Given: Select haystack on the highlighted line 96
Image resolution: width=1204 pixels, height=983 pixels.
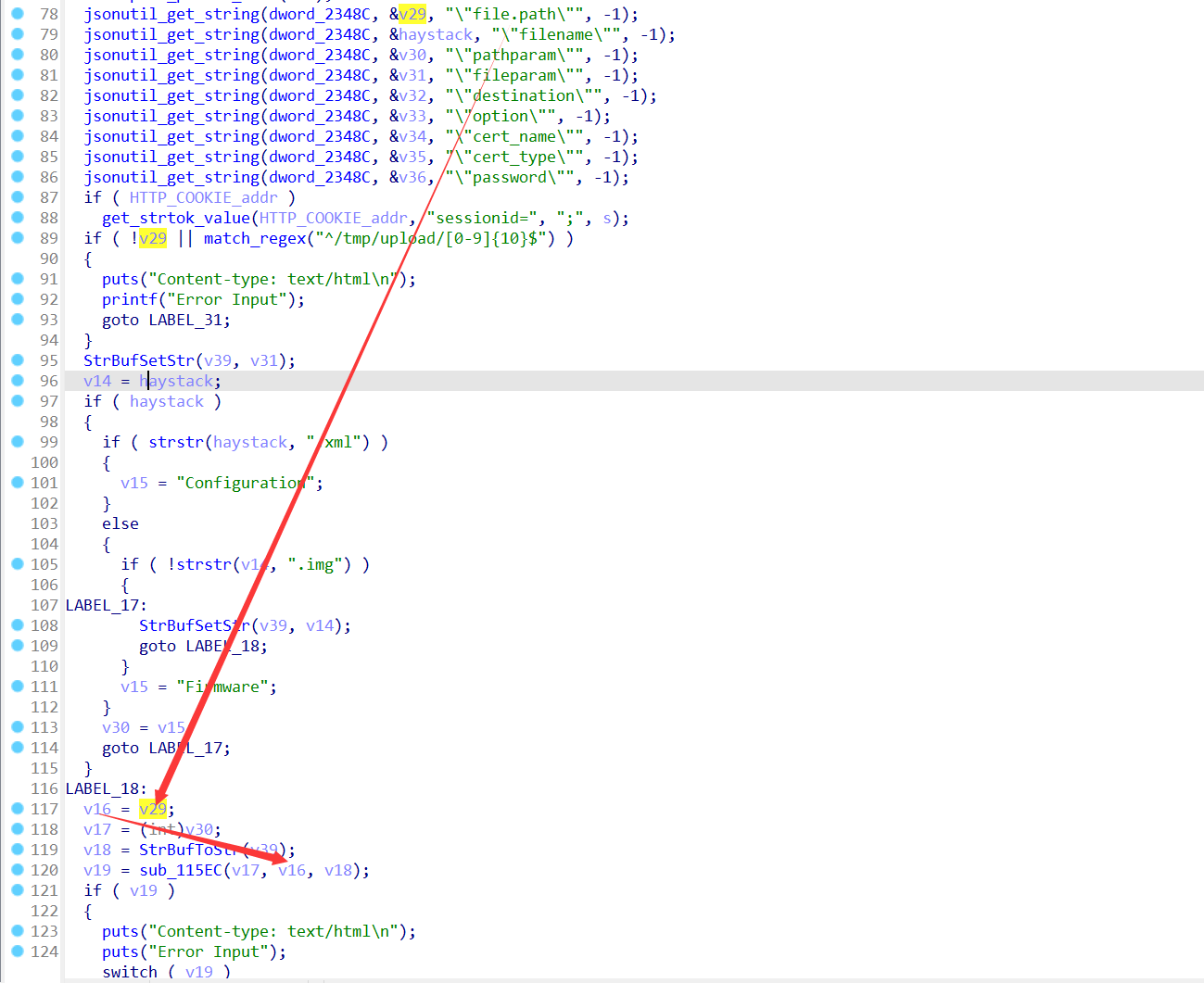Looking at the screenshot, I should tap(181, 382).
